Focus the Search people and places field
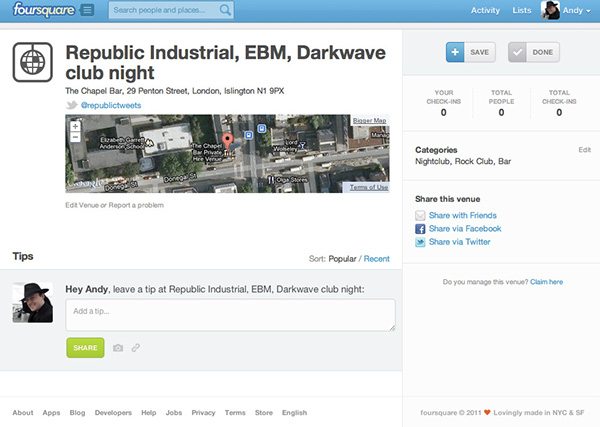This screenshot has width=600, height=427. point(171,10)
